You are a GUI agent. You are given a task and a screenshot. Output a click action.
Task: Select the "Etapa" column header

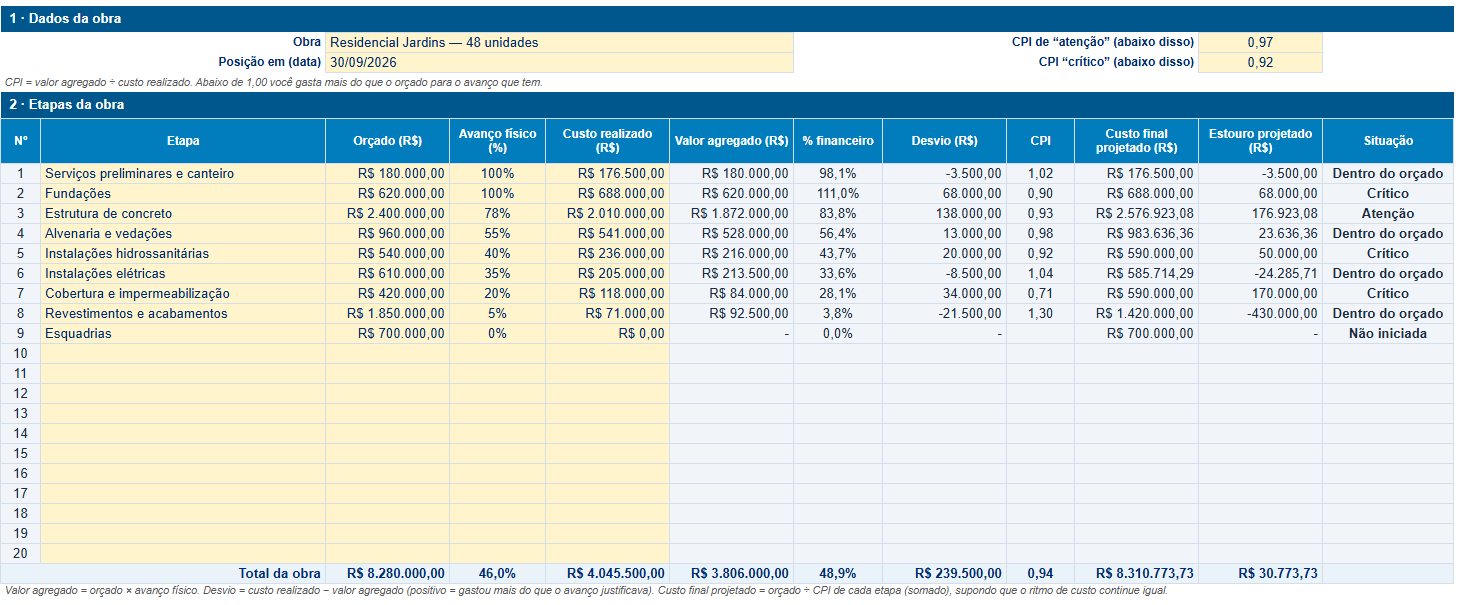(183, 141)
